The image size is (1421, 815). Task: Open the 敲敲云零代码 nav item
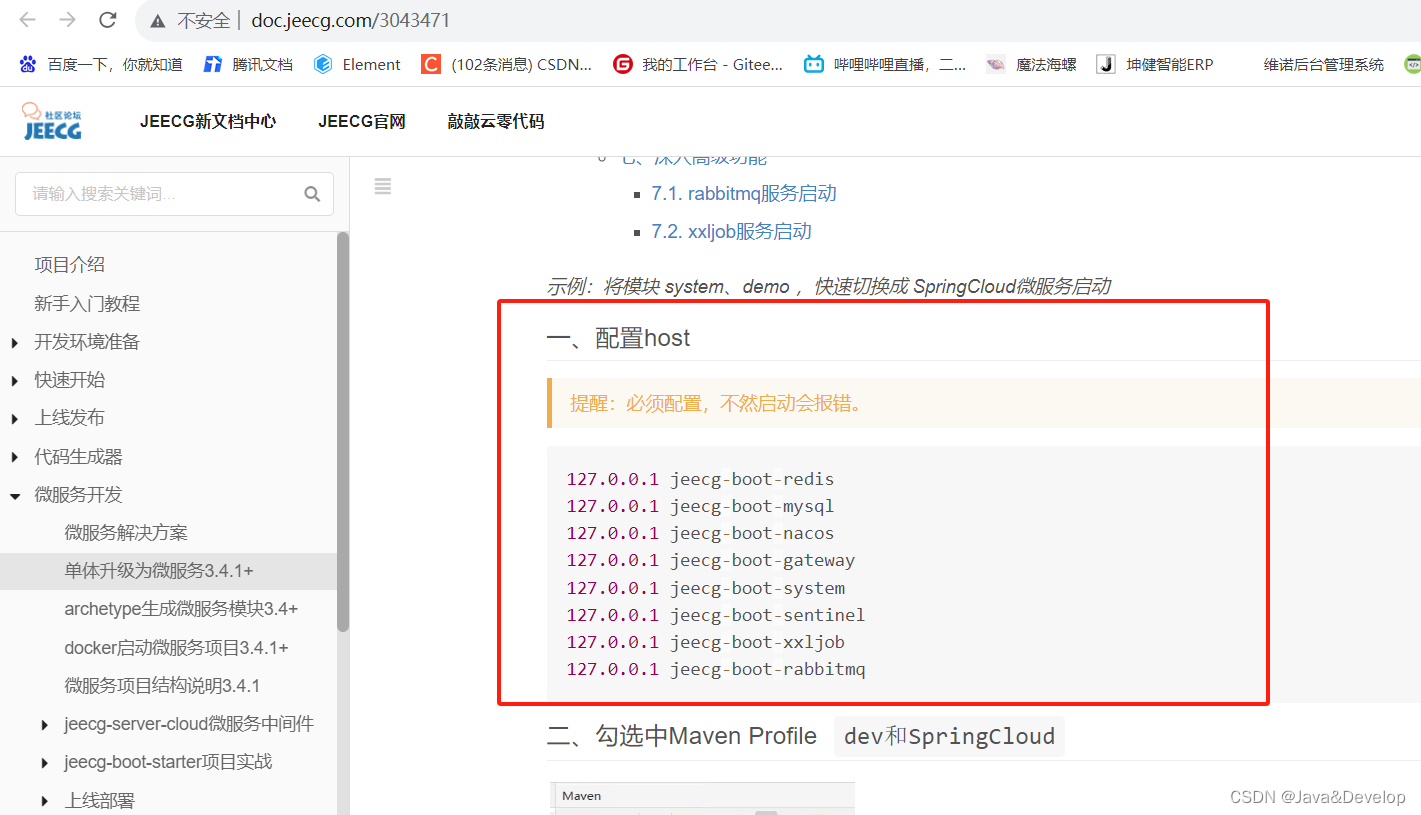[x=496, y=122]
